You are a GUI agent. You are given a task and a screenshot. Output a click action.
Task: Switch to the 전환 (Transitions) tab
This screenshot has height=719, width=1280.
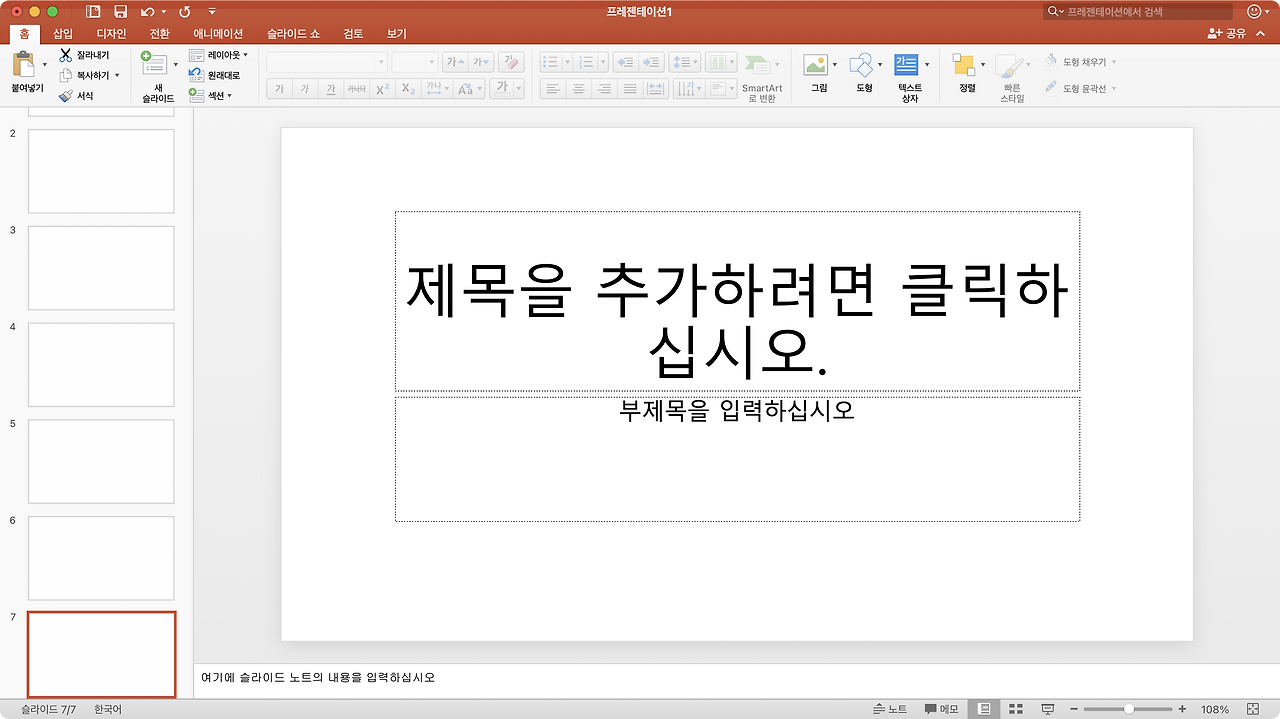coord(160,33)
